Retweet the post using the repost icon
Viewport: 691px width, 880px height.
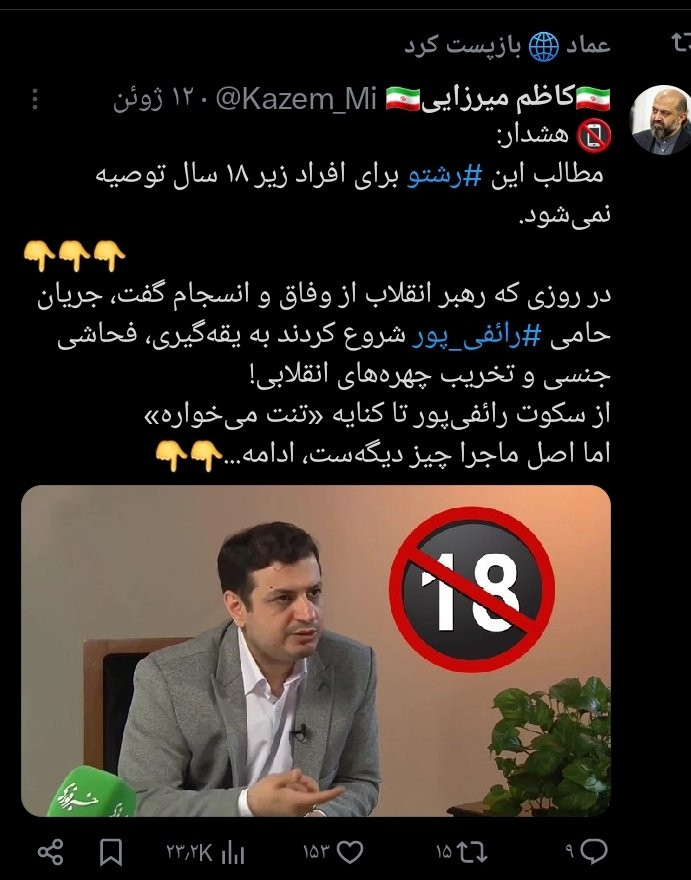472,852
